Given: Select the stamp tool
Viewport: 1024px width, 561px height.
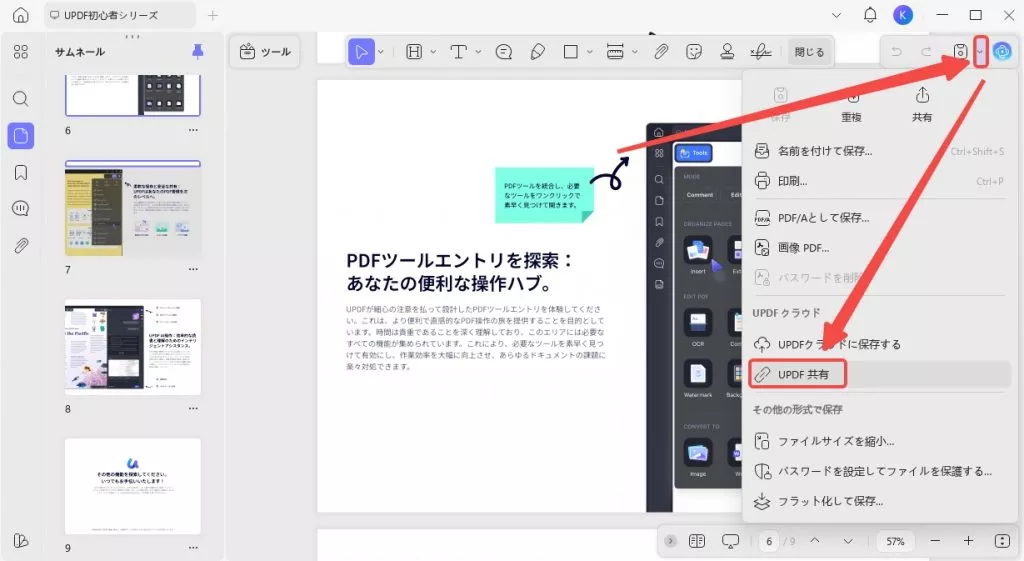Looking at the screenshot, I should click(x=727, y=52).
